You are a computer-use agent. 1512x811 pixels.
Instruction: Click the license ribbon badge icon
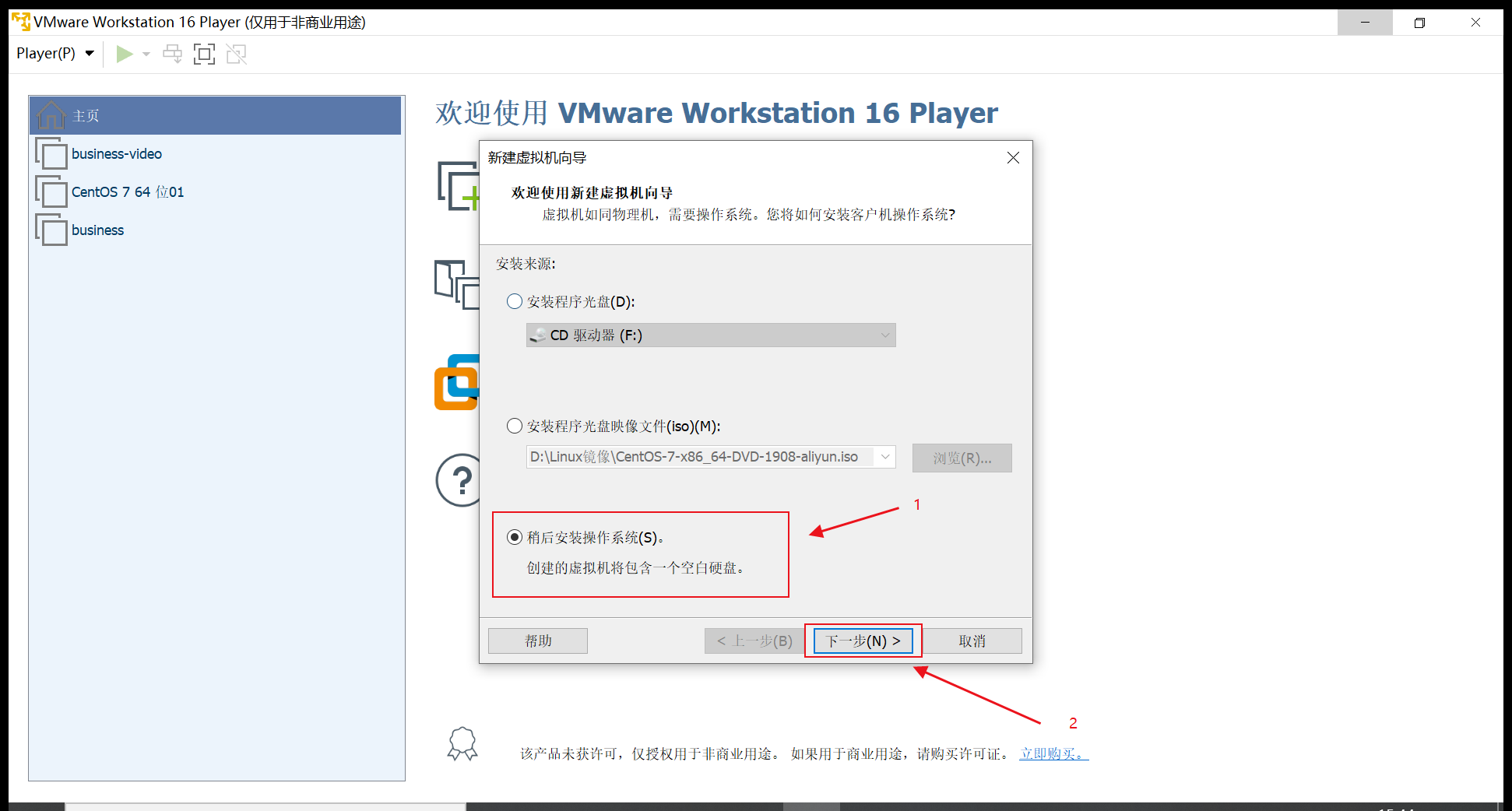(x=462, y=744)
